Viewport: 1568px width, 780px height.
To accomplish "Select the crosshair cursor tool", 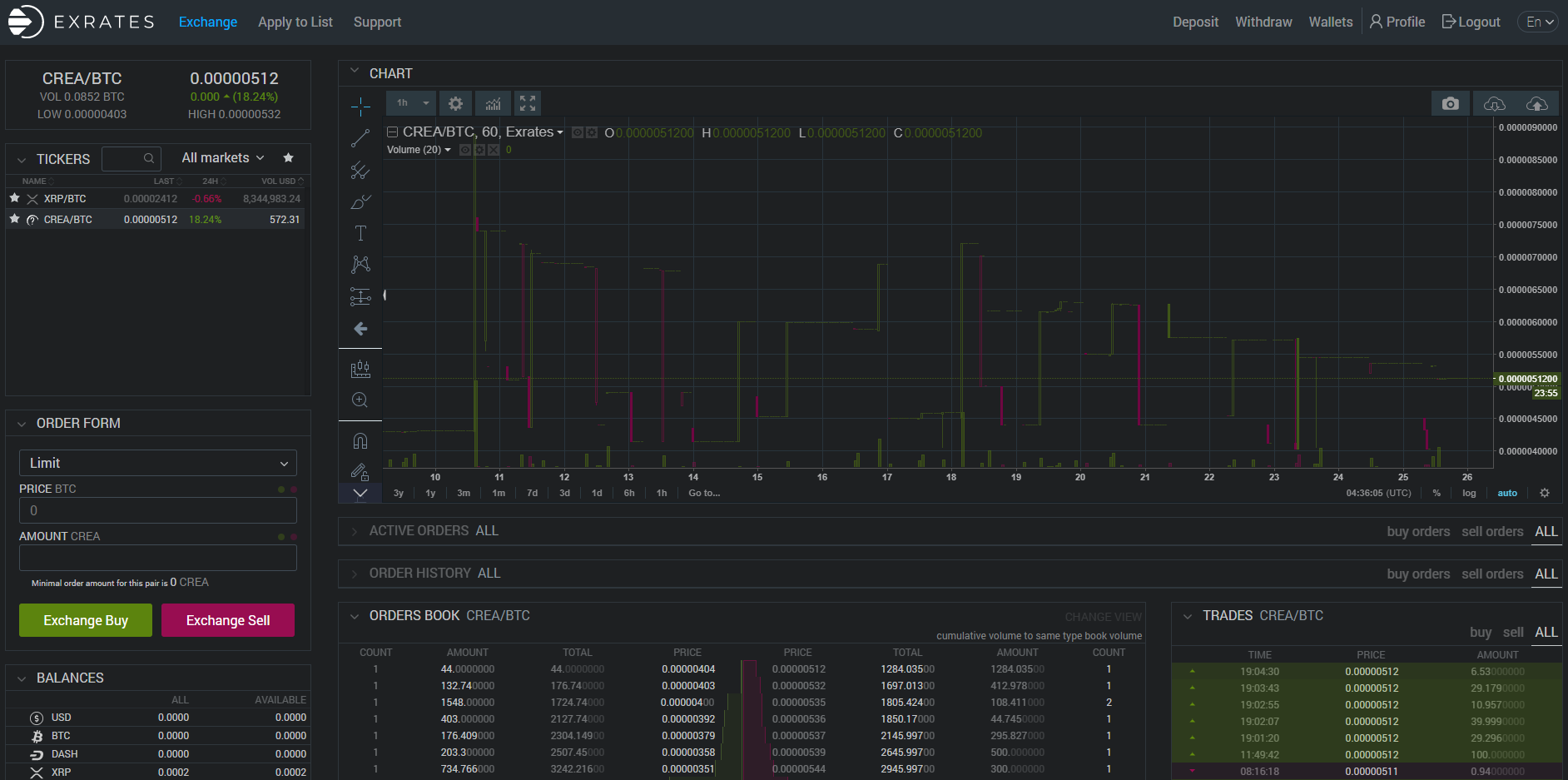I will 360,107.
